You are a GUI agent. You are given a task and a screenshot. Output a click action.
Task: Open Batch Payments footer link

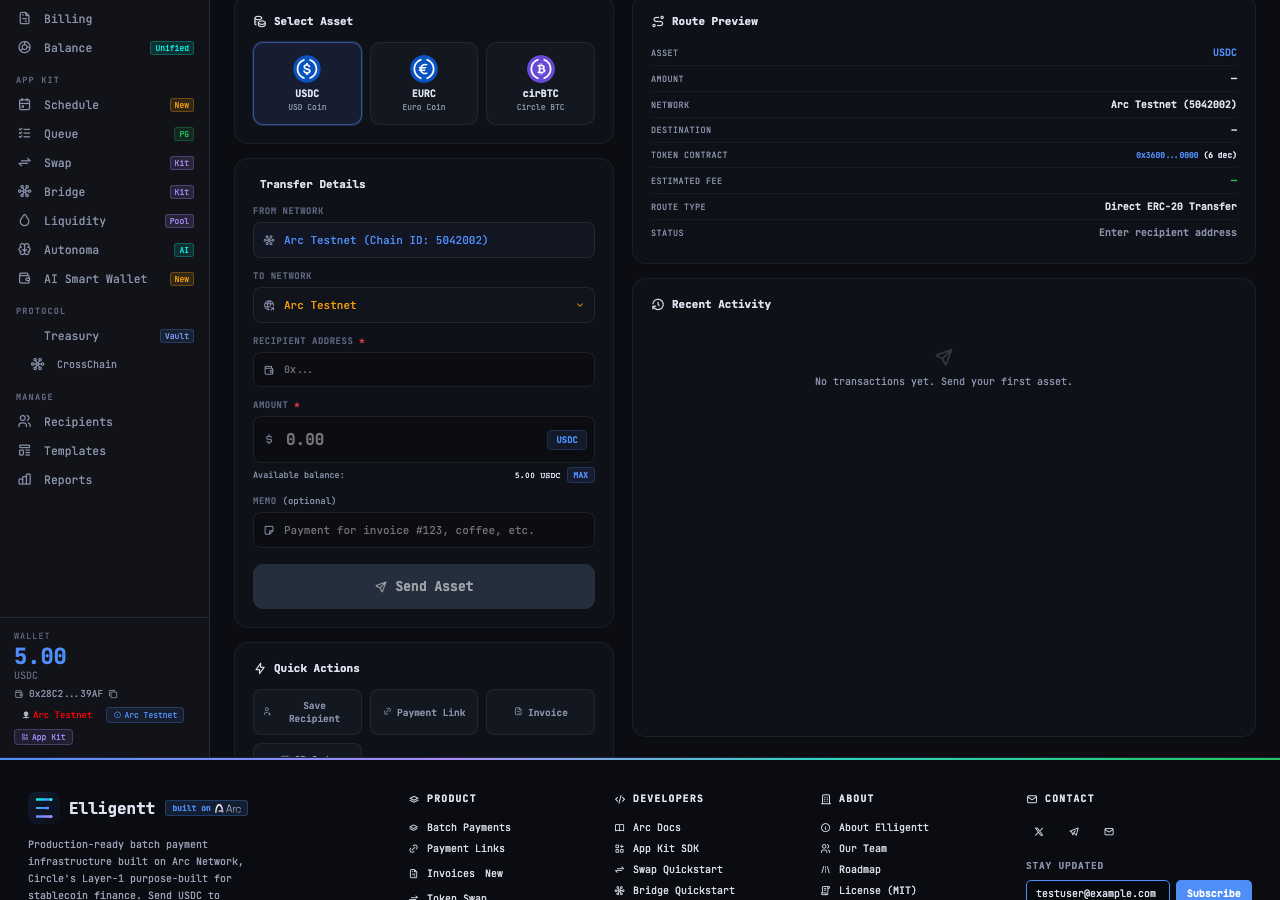pos(469,827)
